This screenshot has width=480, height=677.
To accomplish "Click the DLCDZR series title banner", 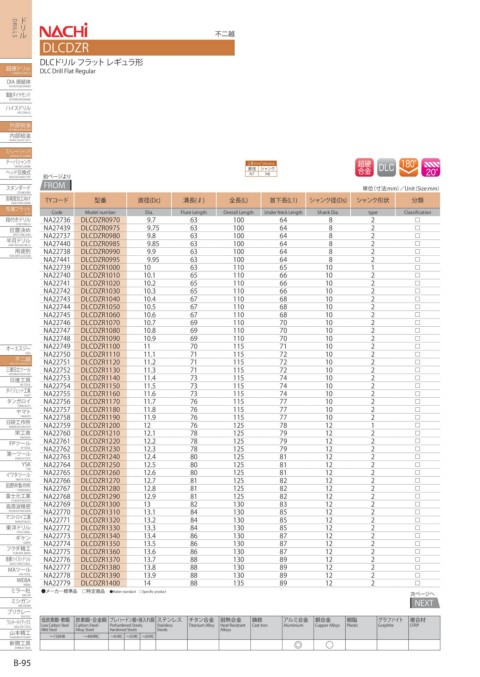I will (x=137, y=47).
